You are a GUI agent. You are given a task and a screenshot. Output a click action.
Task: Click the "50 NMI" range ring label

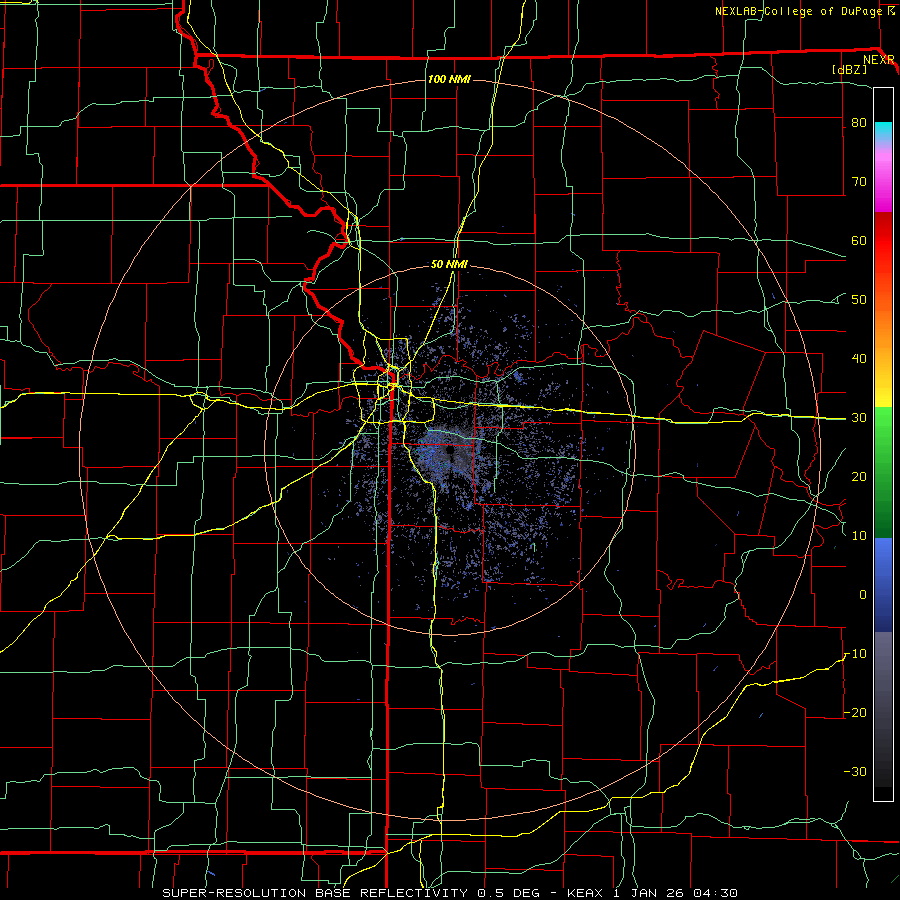(x=449, y=264)
